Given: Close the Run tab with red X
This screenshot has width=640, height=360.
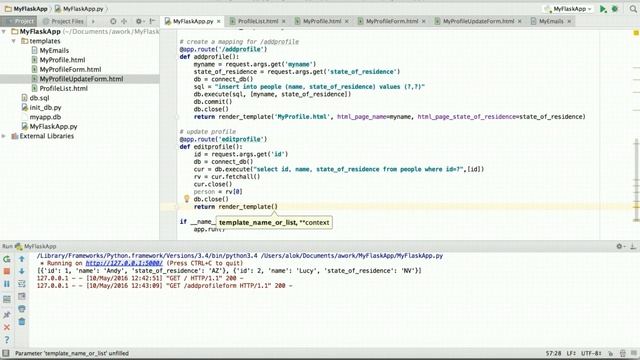Looking at the screenshot, I should (x=7, y=327).
